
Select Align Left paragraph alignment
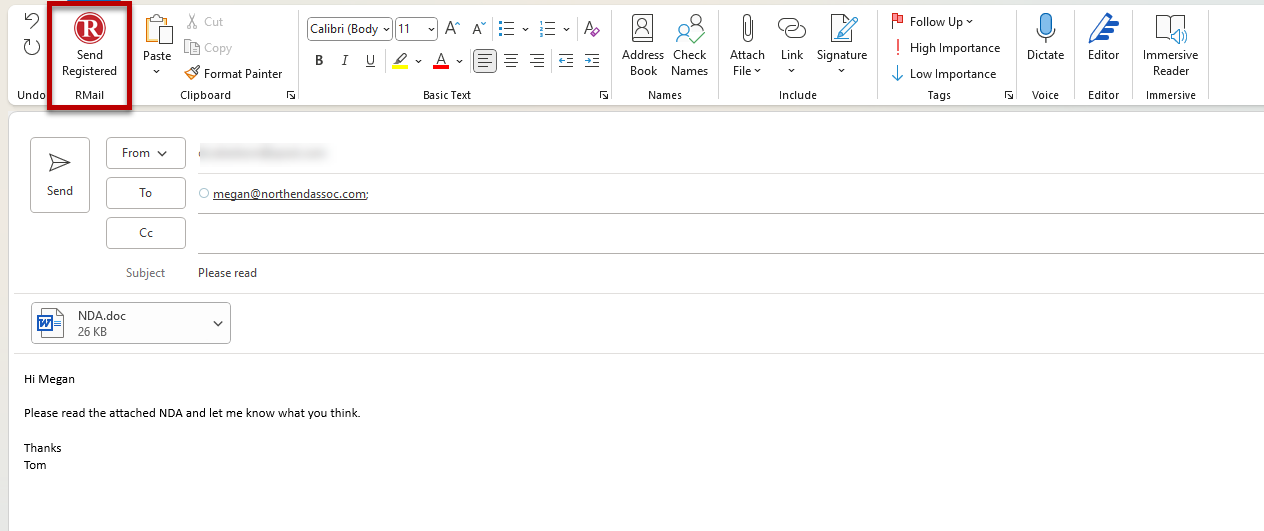coord(485,61)
